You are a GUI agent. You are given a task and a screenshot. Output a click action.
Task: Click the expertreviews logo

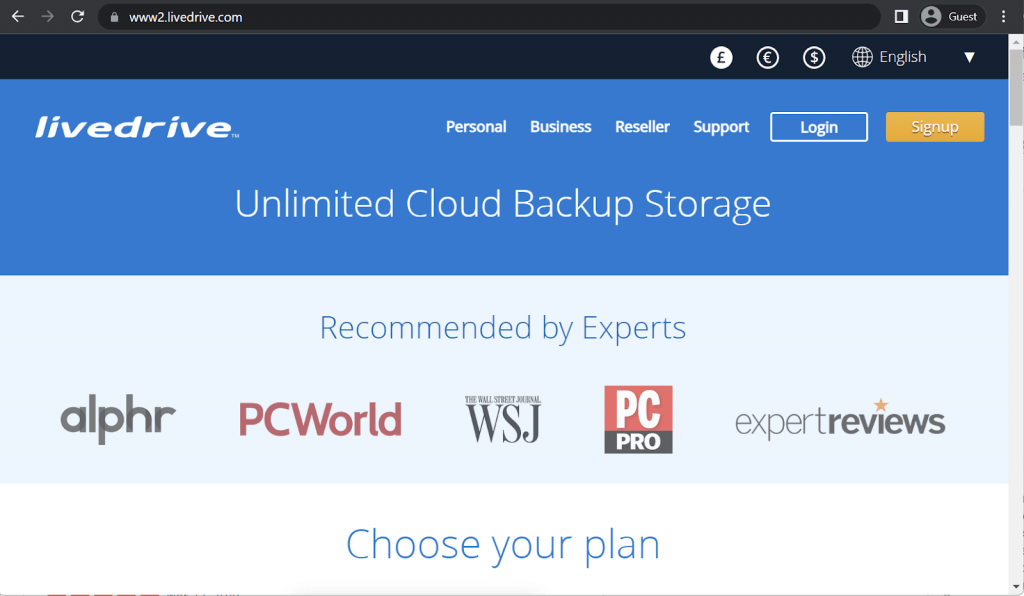pyautogui.click(x=839, y=421)
